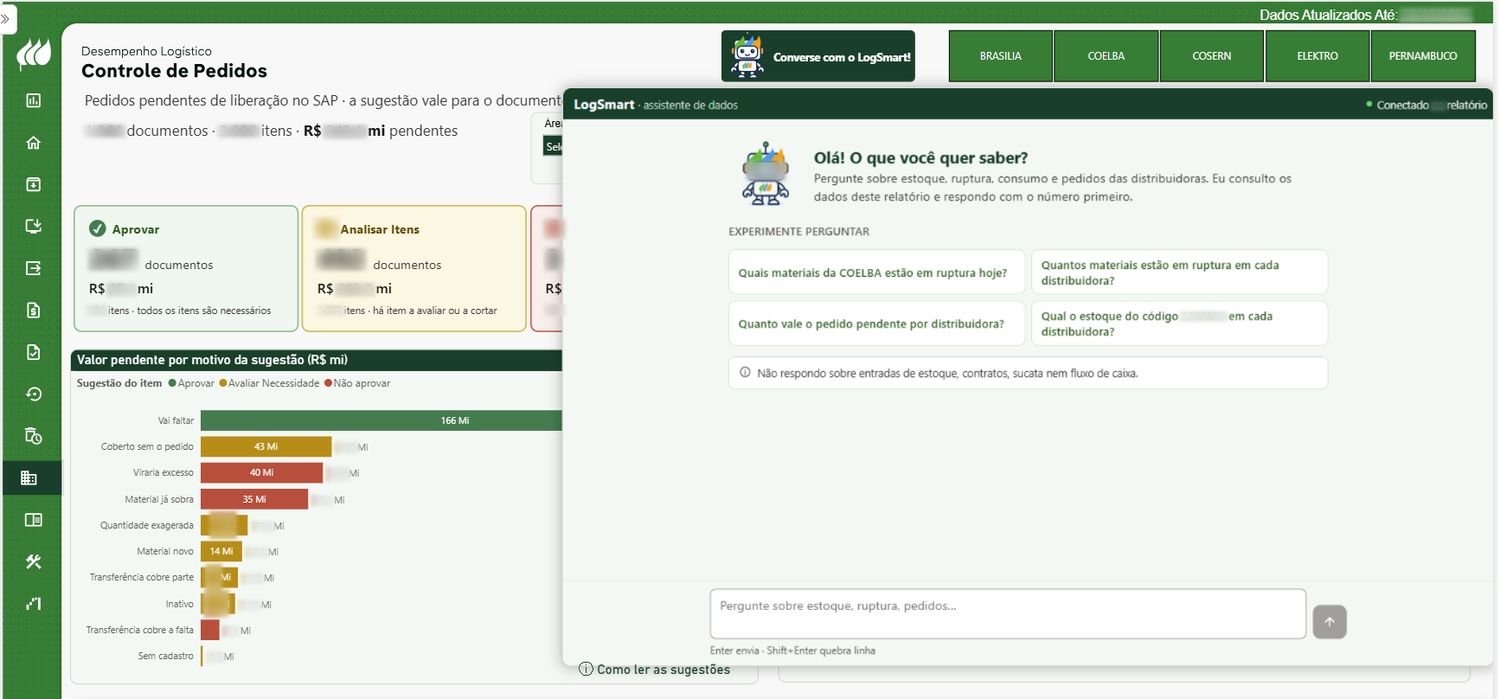This screenshot has width=1500, height=699.
Task: Click the robot avatar in the chat greeting
Action: pyautogui.click(x=766, y=173)
